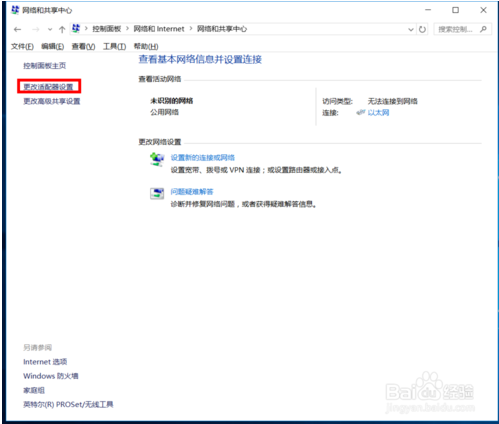Click the Forward navigation arrow
The height and width of the screenshot is (424, 499).
click(x=36, y=30)
